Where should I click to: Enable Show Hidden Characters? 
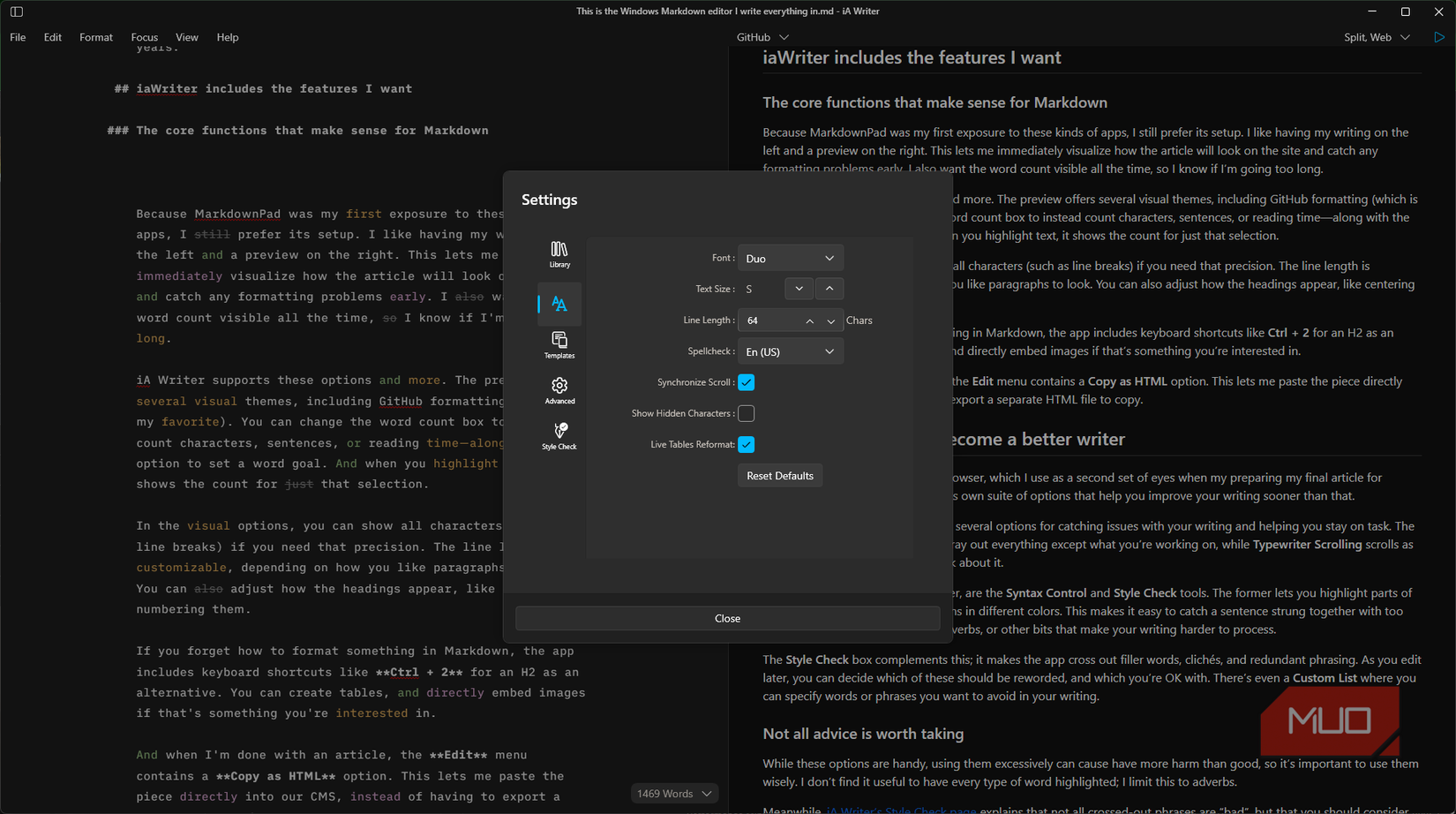click(746, 413)
